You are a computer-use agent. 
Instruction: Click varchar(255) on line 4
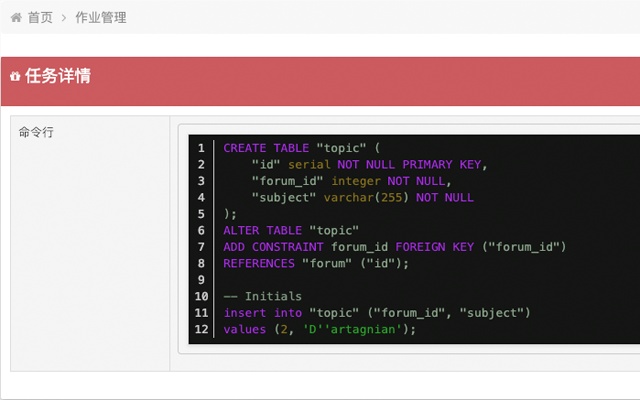(366, 198)
